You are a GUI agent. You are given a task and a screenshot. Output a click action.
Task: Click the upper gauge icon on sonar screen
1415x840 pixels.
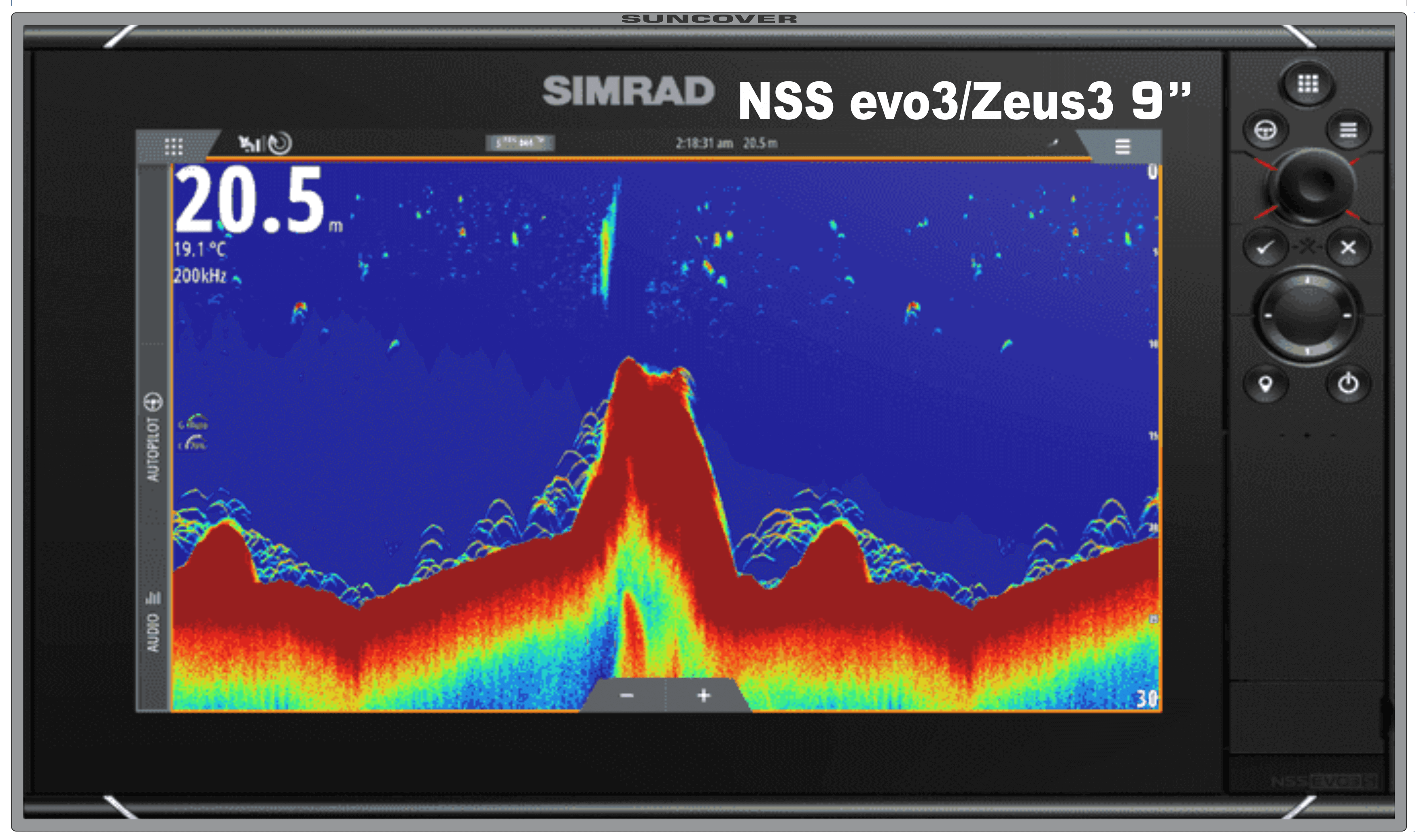point(193,422)
